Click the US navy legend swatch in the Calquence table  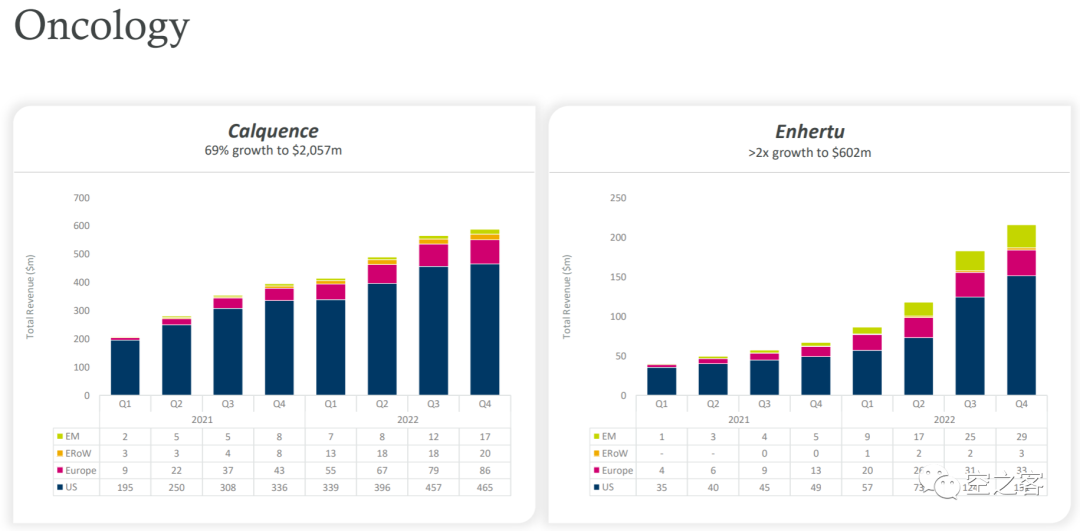pyautogui.click(x=60, y=488)
